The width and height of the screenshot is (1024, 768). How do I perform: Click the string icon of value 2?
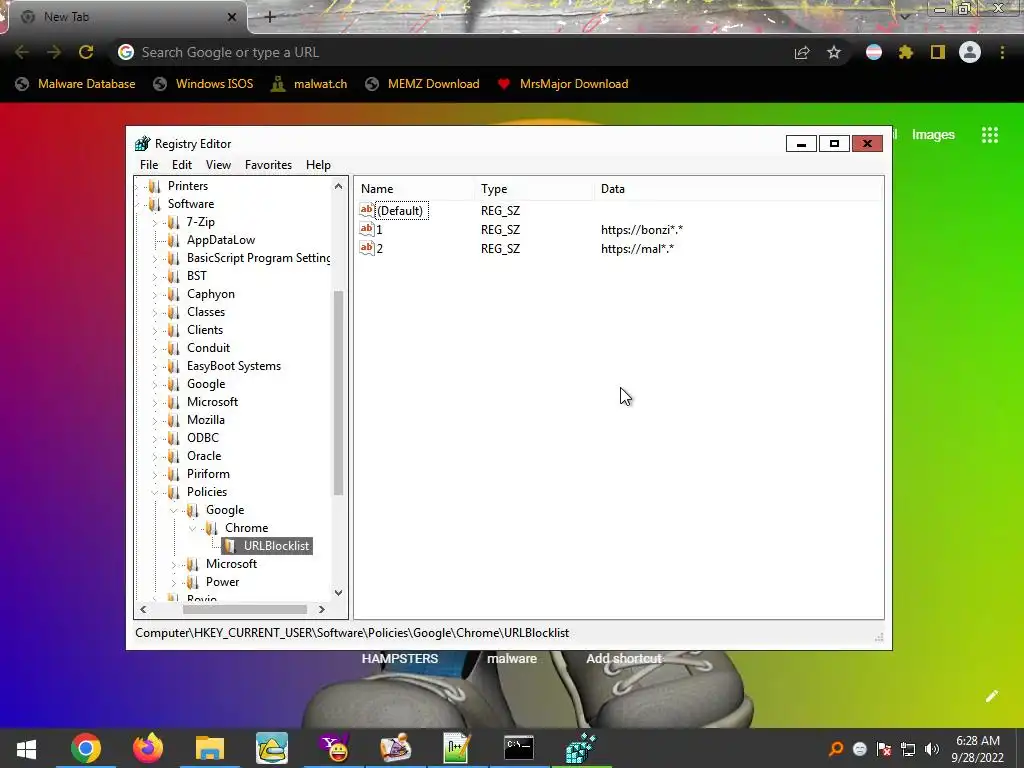pos(367,248)
